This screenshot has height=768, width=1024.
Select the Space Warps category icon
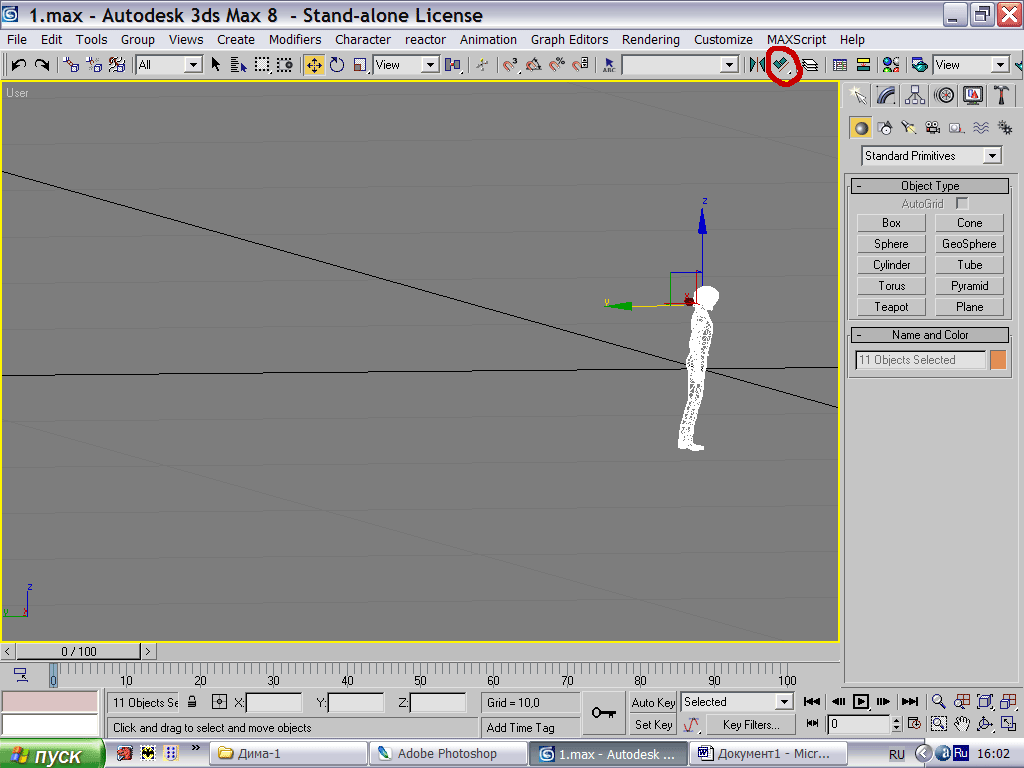pos(980,128)
